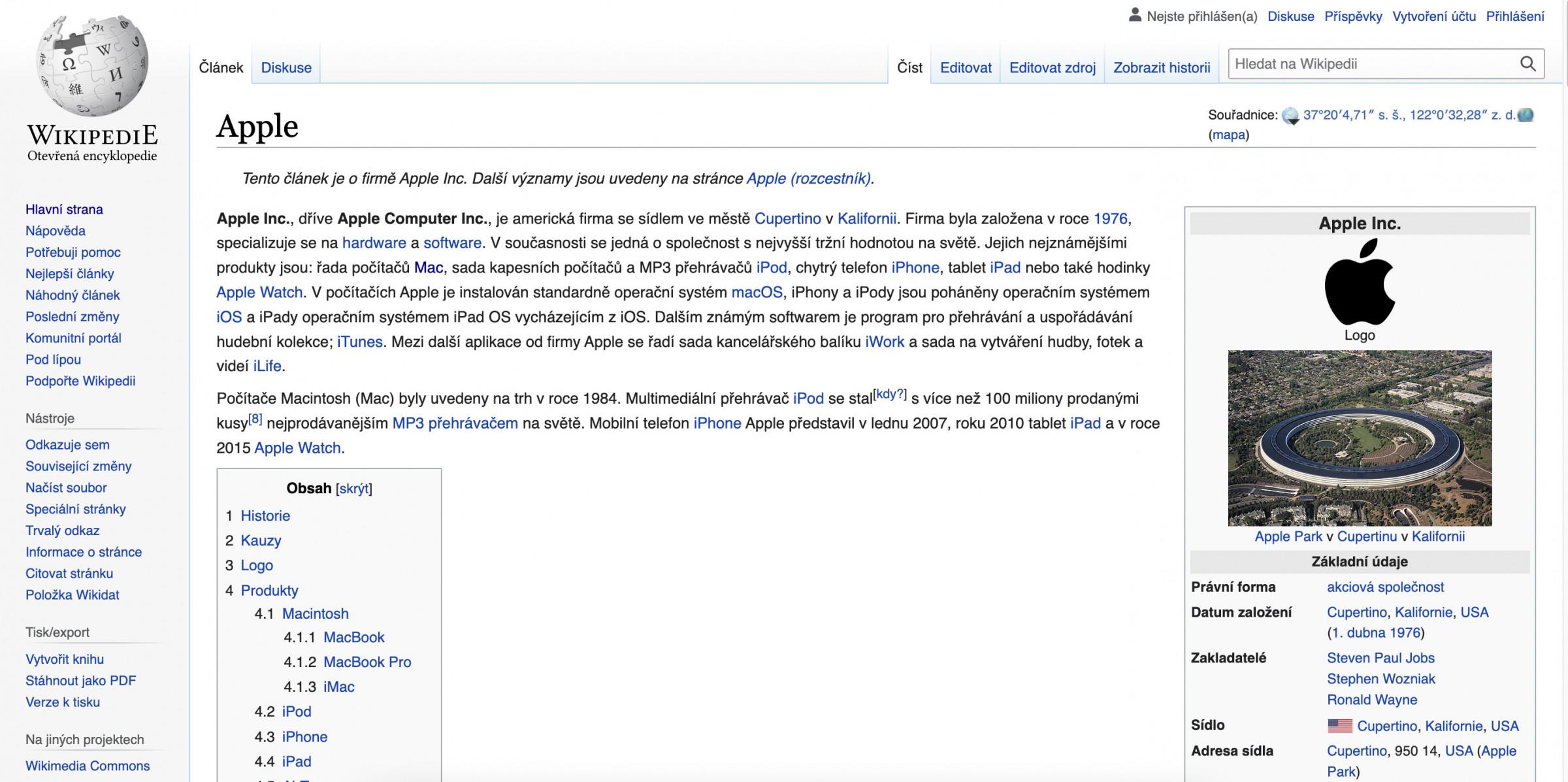Open the Zobrazit historii tab
1568x782 pixels.
1162,67
